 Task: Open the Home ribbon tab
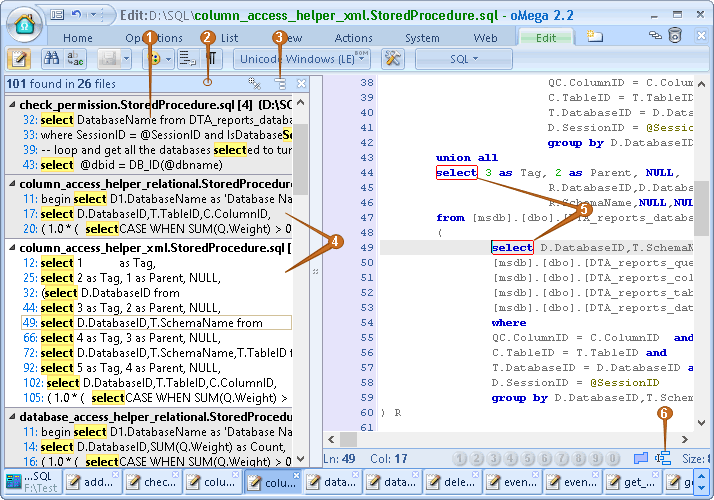coord(78,38)
